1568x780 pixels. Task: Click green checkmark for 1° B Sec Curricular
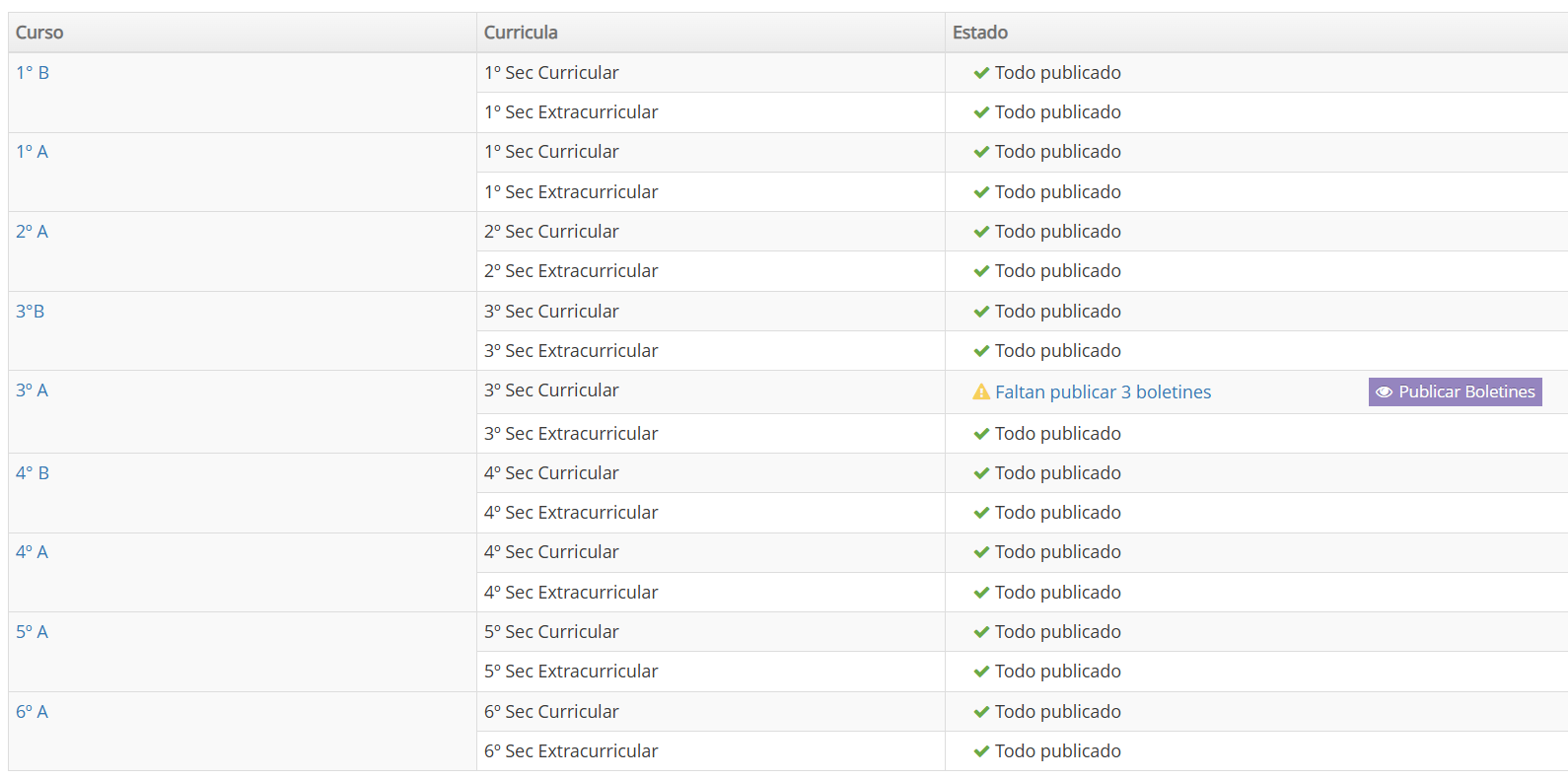(981, 73)
